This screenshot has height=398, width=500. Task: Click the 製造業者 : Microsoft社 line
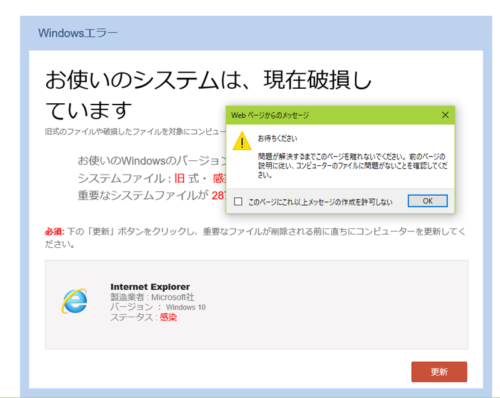(x=152, y=297)
